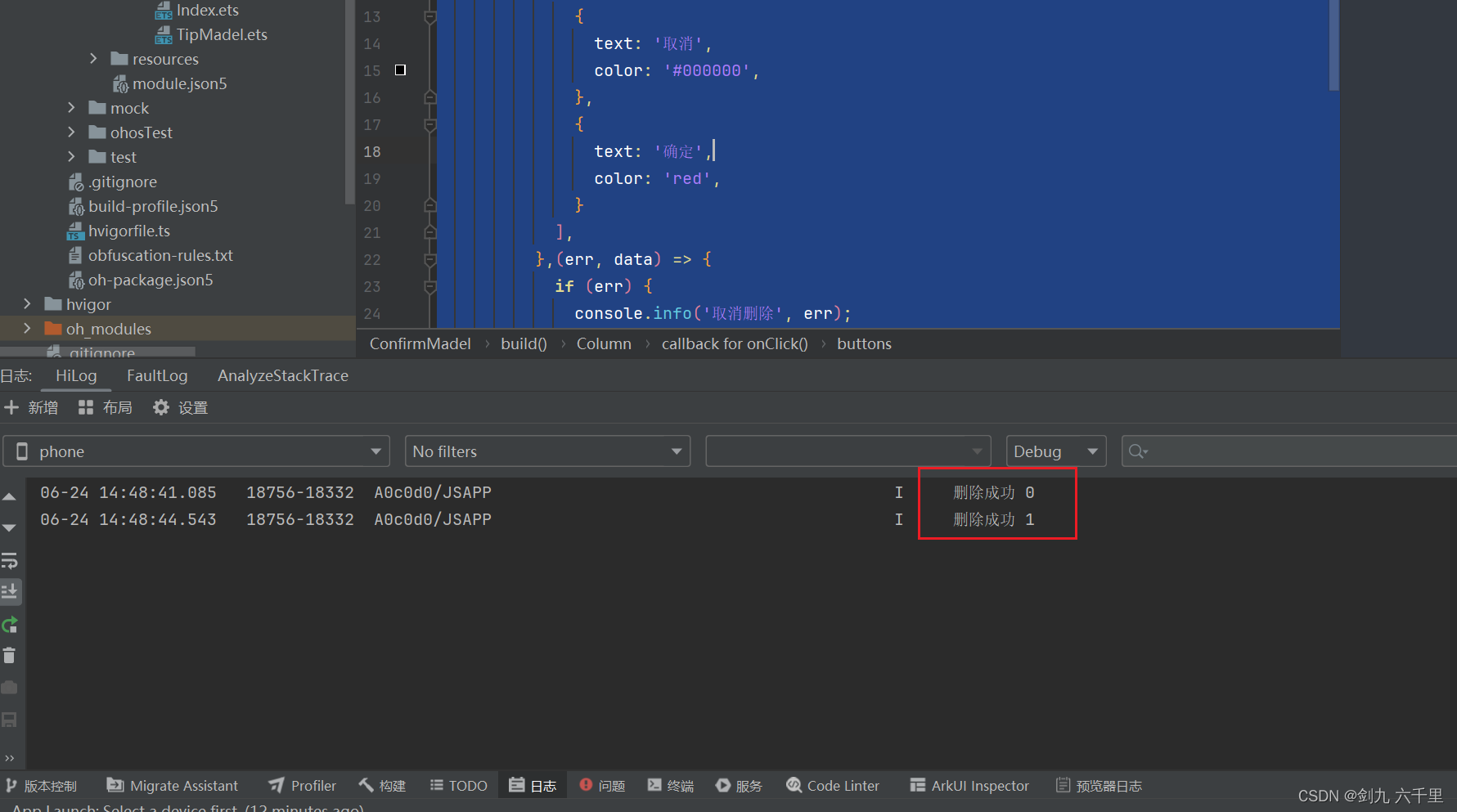Click the screenshot camera icon in log sidebar
Image resolution: width=1457 pixels, height=812 pixels.
(x=10, y=688)
